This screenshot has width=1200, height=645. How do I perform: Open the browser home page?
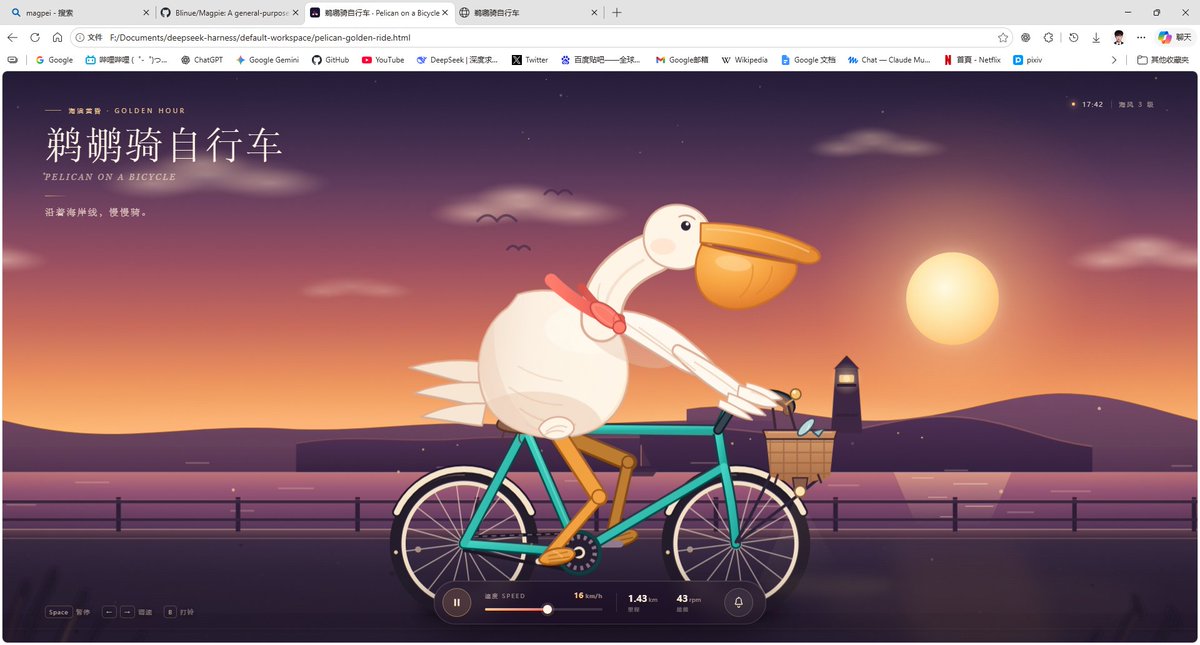point(57,37)
